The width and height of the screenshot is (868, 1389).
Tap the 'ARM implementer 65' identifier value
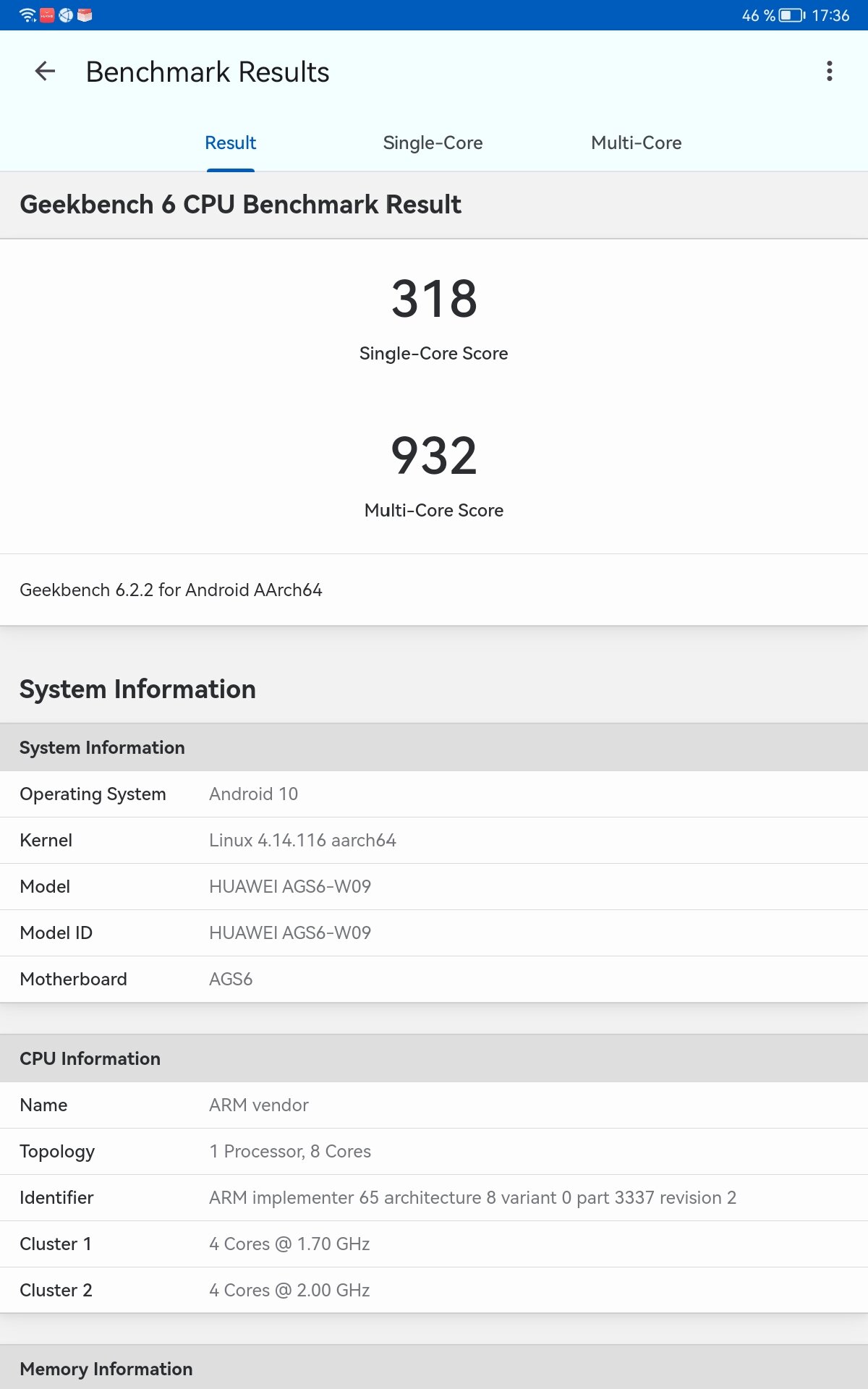point(472,1197)
